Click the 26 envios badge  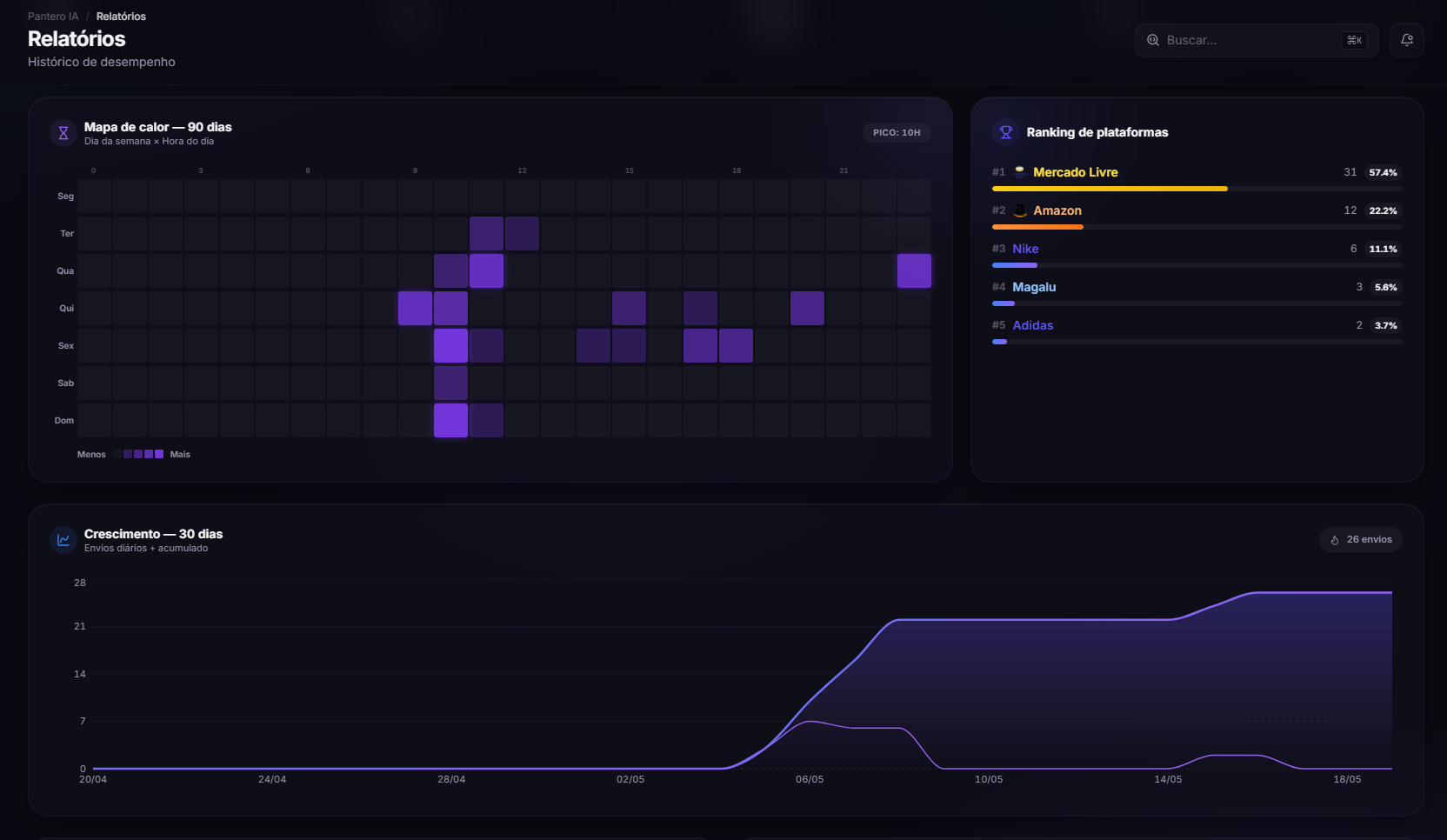point(1361,540)
